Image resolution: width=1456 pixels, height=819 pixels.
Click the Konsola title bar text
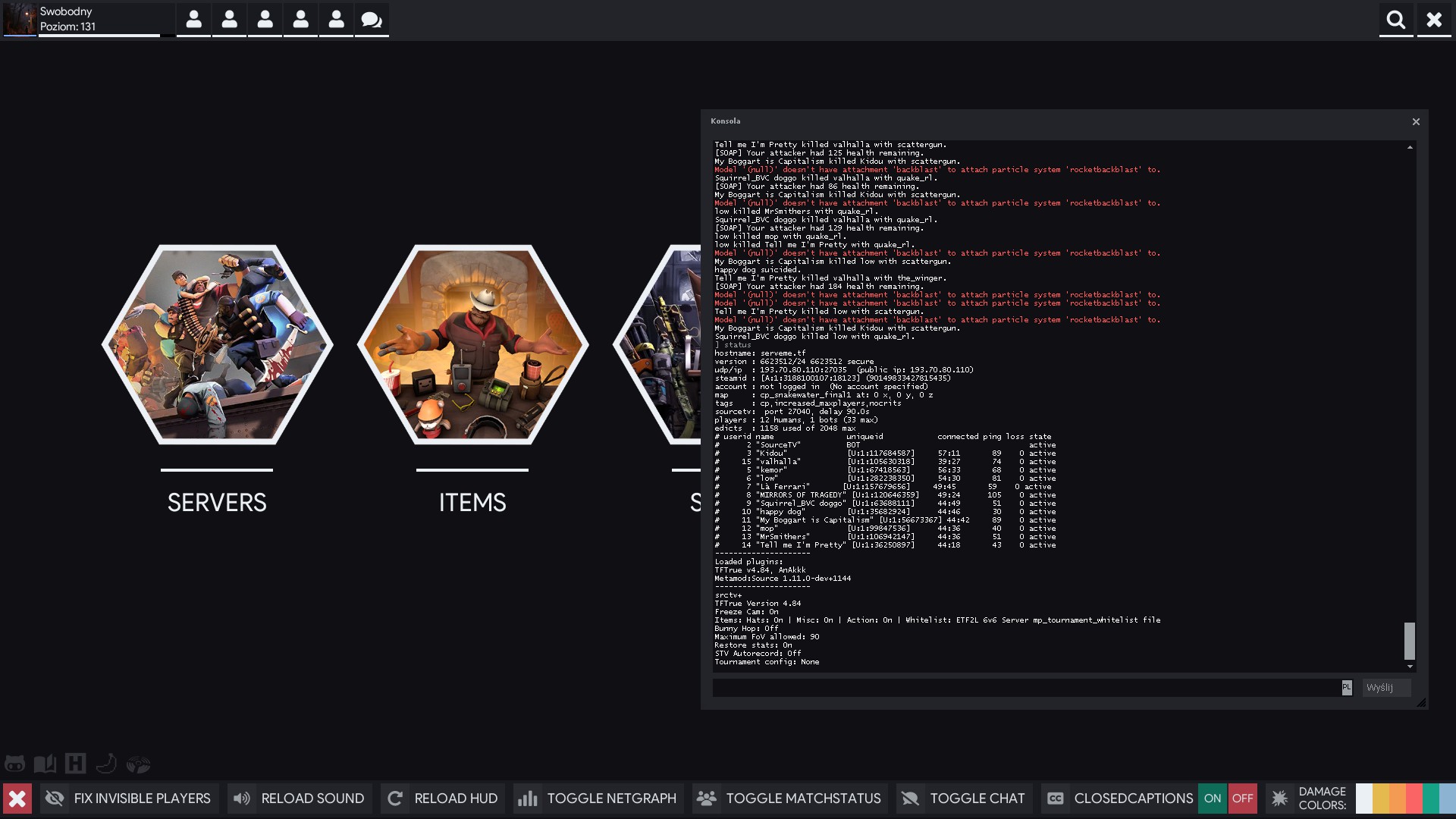[x=726, y=121]
